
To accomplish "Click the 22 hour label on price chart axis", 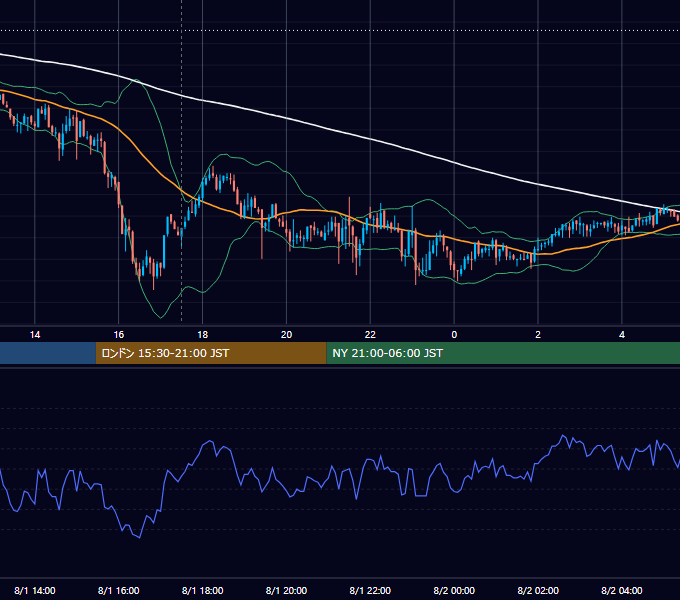I will pyautogui.click(x=370, y=335).
